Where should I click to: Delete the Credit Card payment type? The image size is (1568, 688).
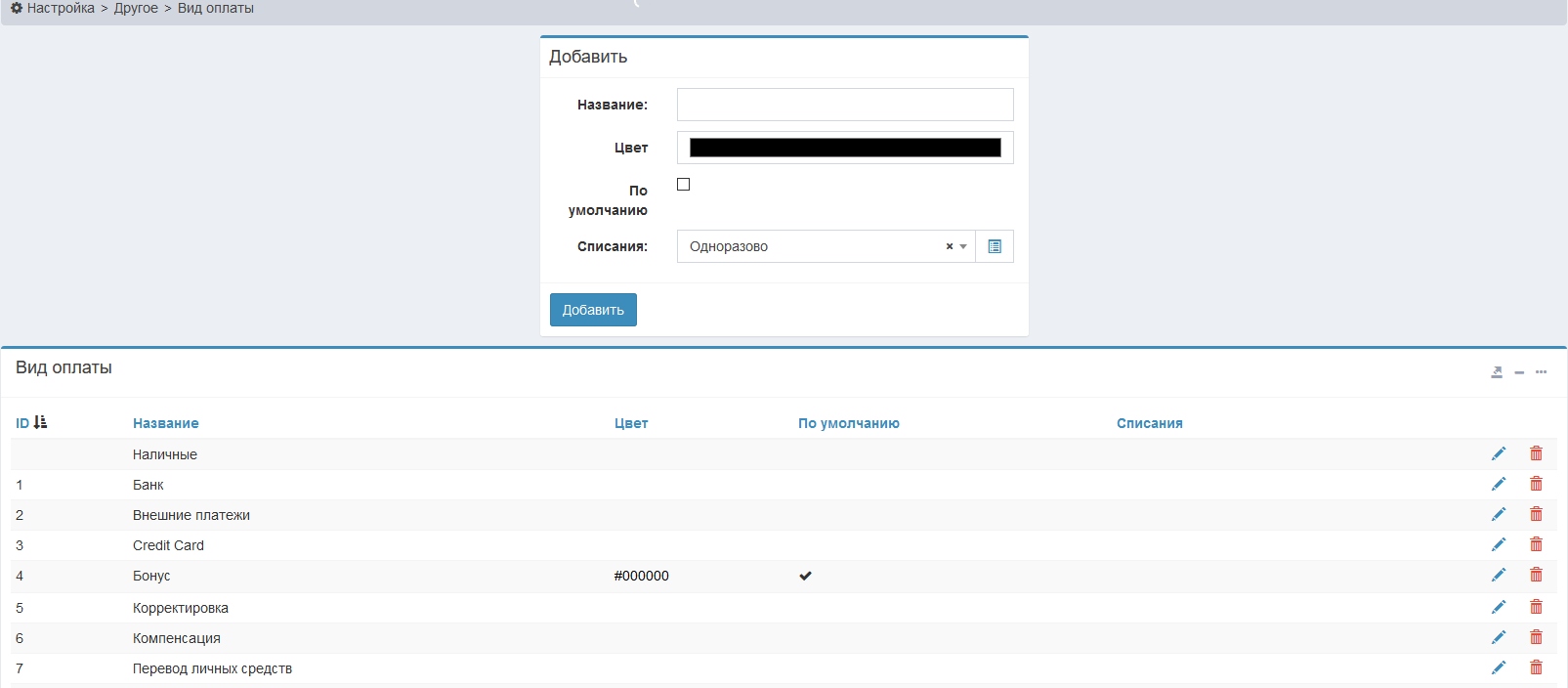click(1536, 545)
